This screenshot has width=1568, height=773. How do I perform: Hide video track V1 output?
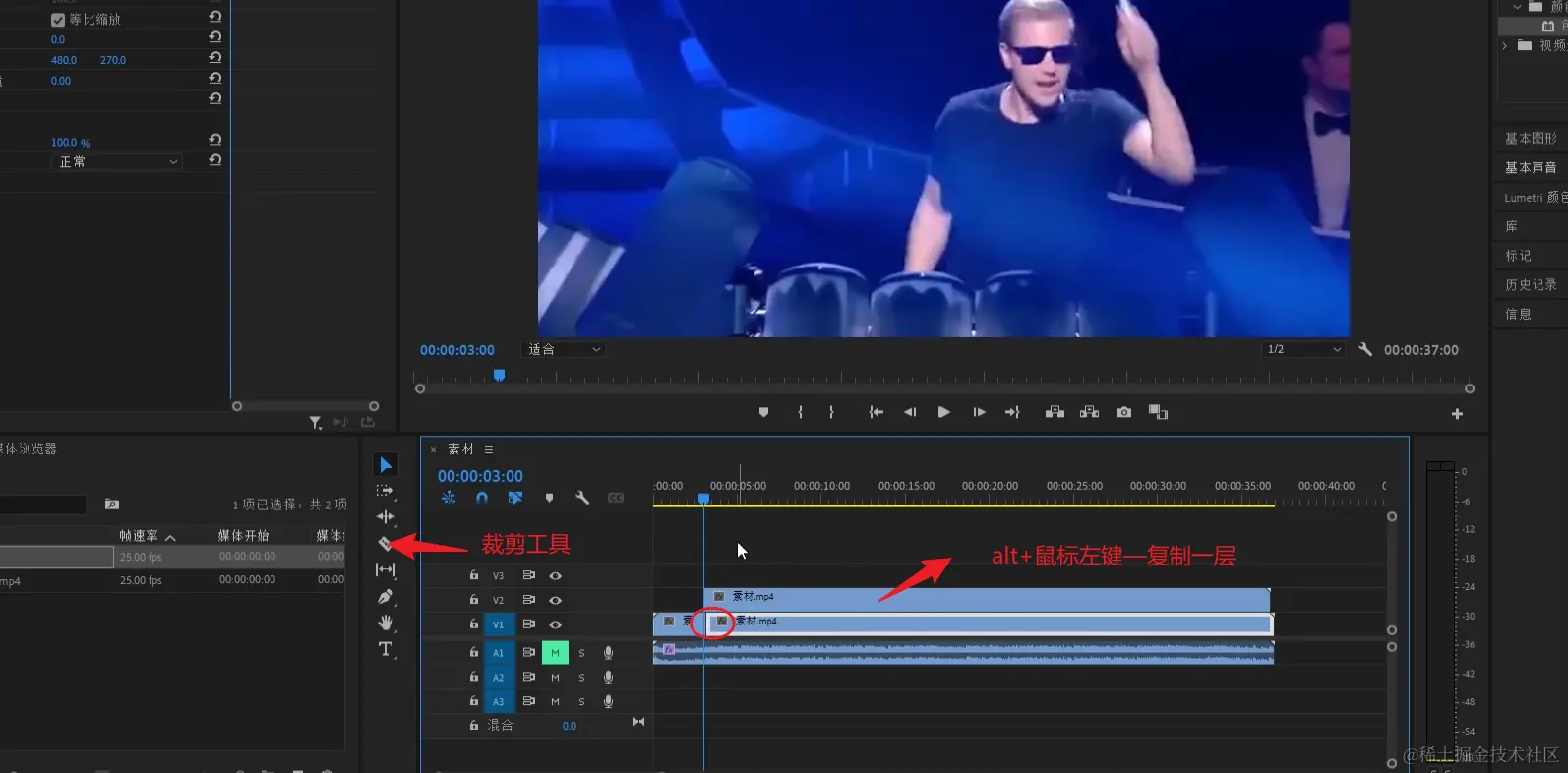click(x=555, y=624)
